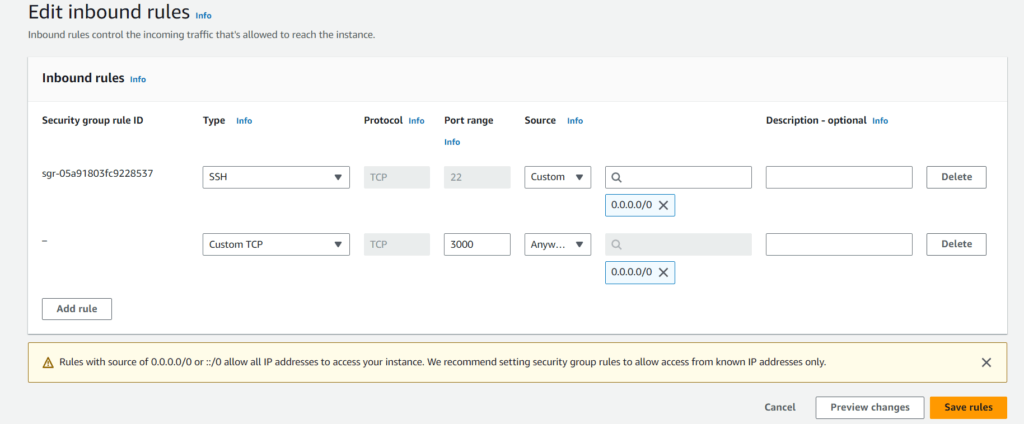Click the port range field showing 3000
This screenshot has height=424, width=1024.
pyautogui.click(x=477, y=244)
